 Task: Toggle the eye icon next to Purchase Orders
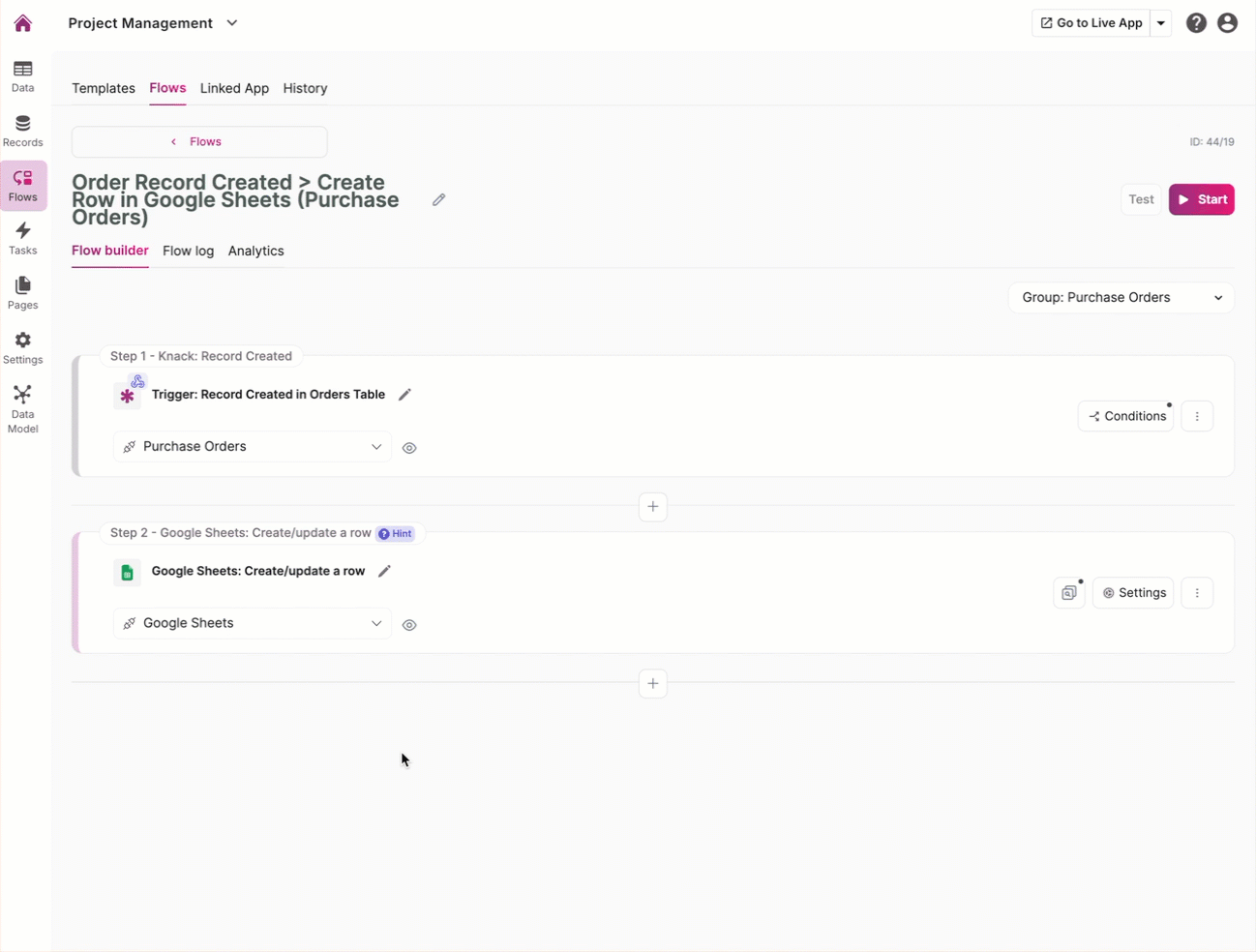click(409, 448)
